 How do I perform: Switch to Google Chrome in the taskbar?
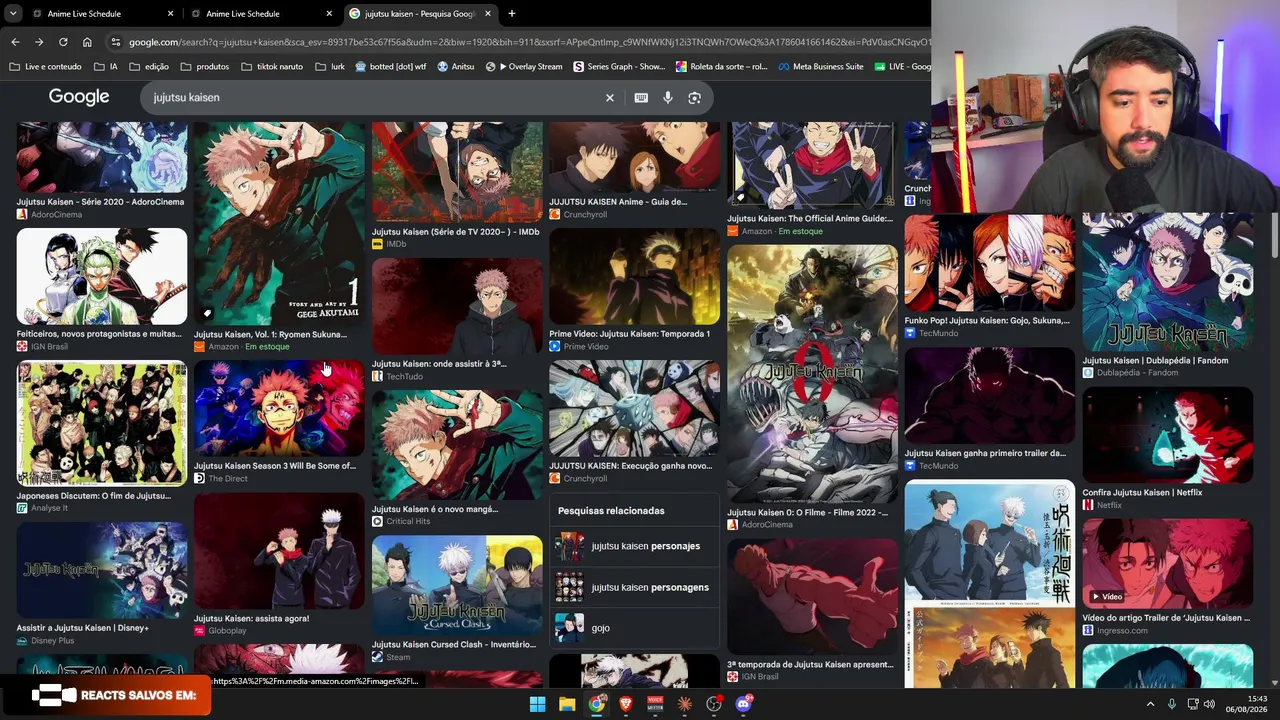point(597,704)
